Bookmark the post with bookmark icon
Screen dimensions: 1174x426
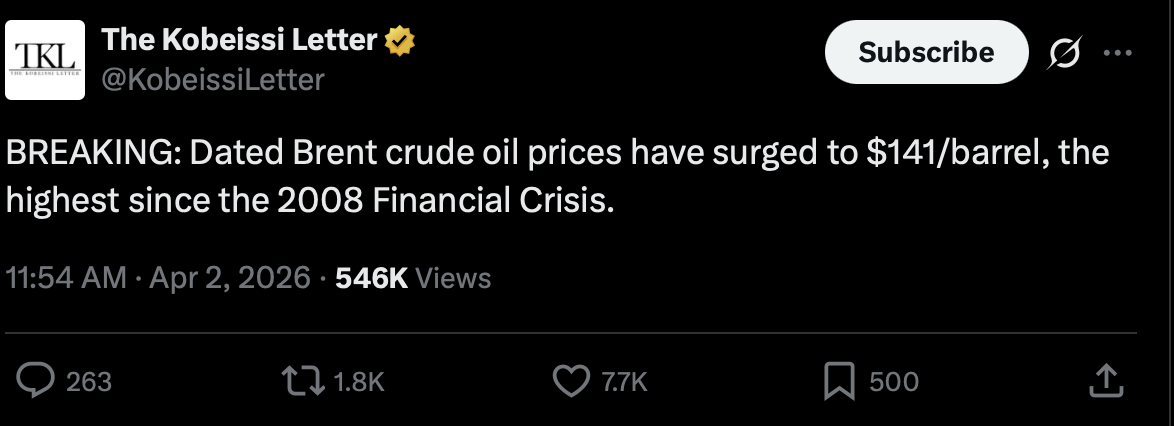tap(839, 382)
